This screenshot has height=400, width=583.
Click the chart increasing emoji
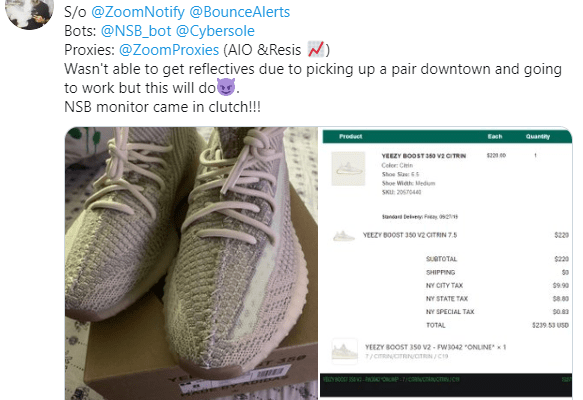click(316, 49)
